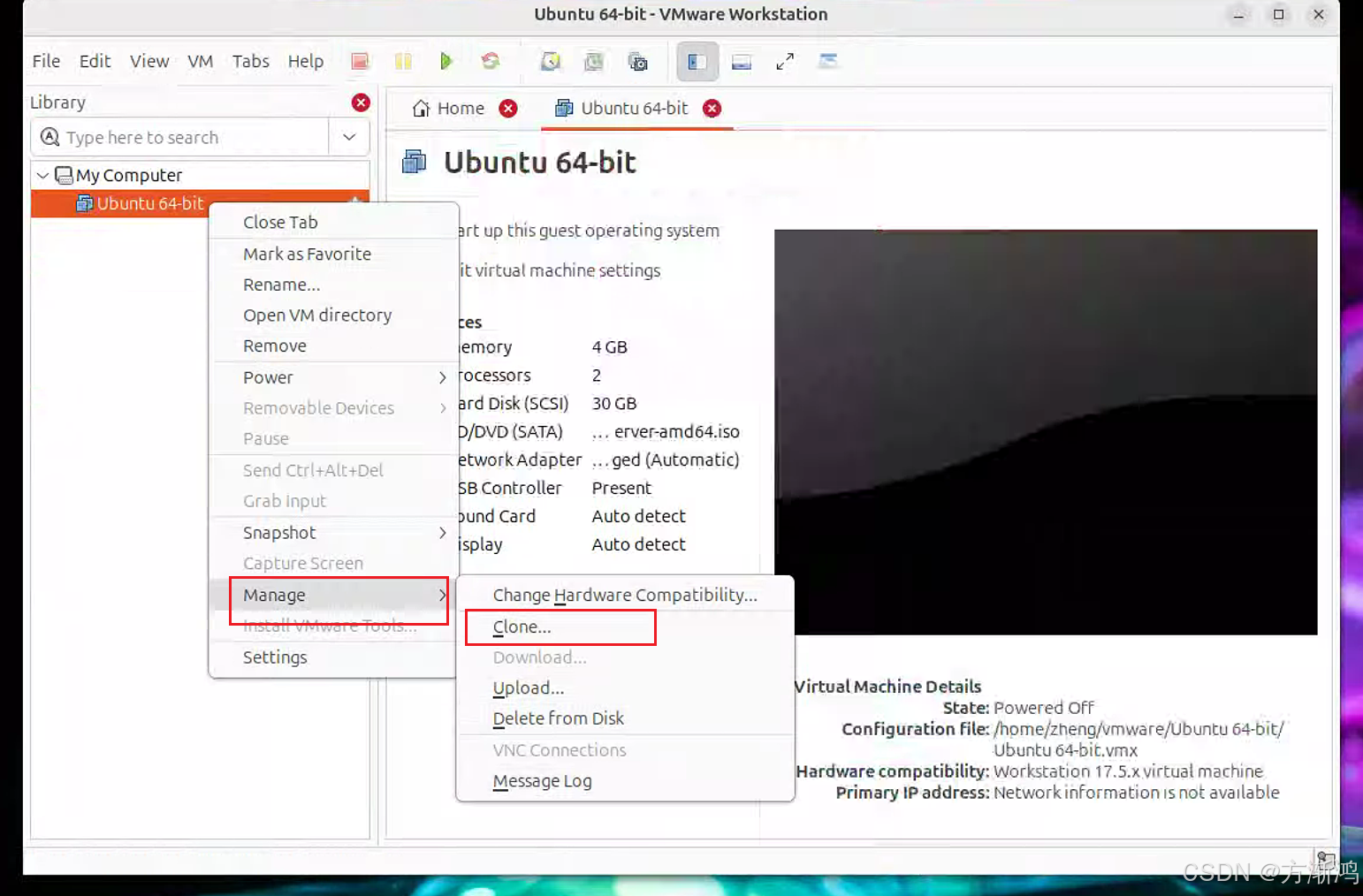Choose Open VM directory
The height and width of the screenshot is (896, 1363).
[333, 315]
